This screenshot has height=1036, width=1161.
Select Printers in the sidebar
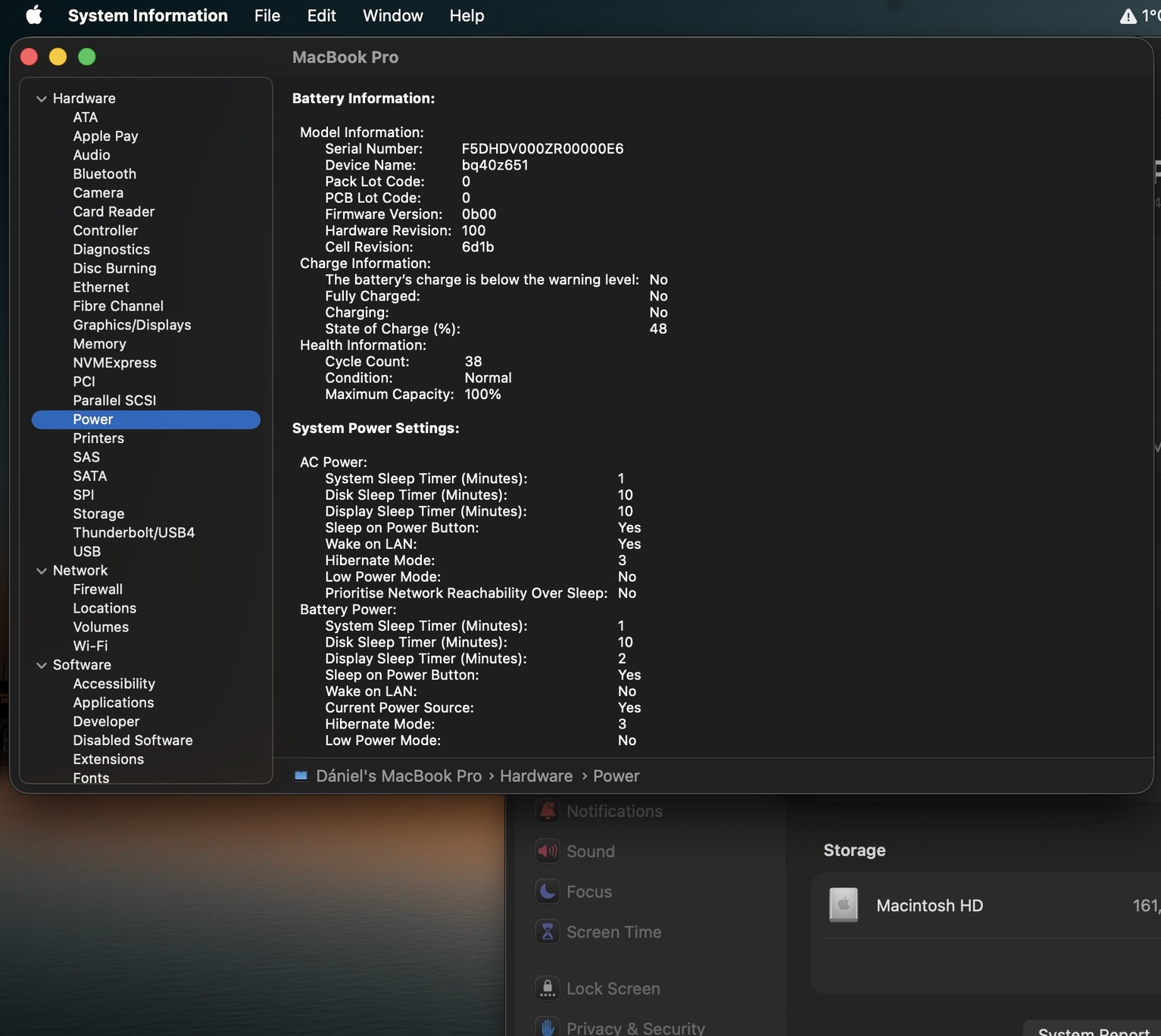(98, 438)
